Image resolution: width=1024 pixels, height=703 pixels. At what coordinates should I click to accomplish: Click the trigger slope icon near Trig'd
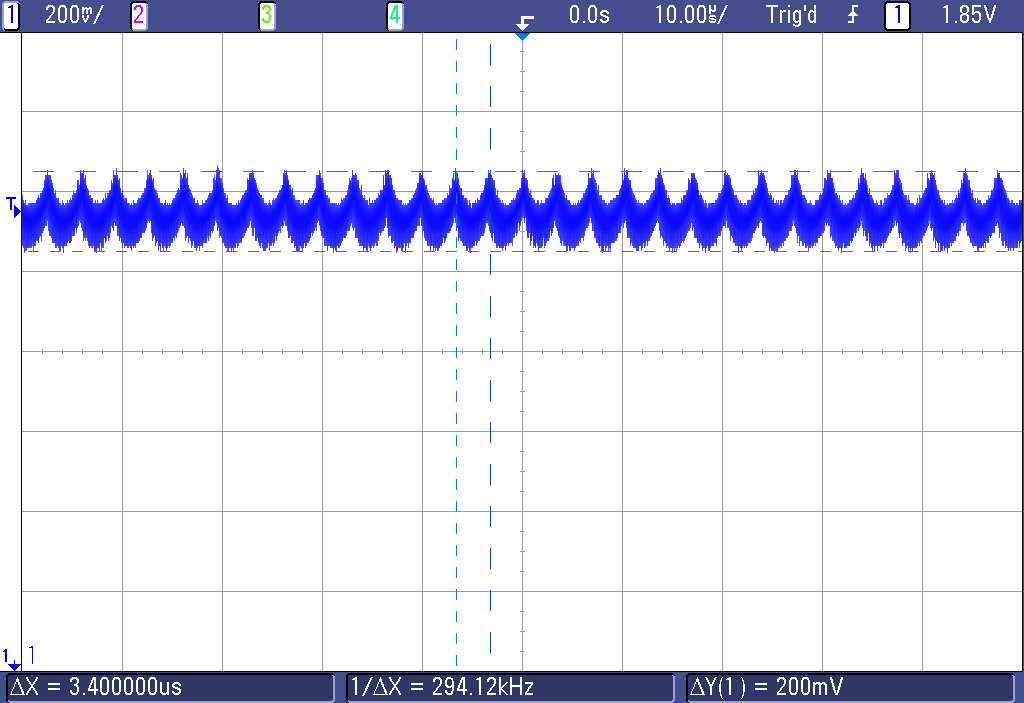(x=851, y=15)
